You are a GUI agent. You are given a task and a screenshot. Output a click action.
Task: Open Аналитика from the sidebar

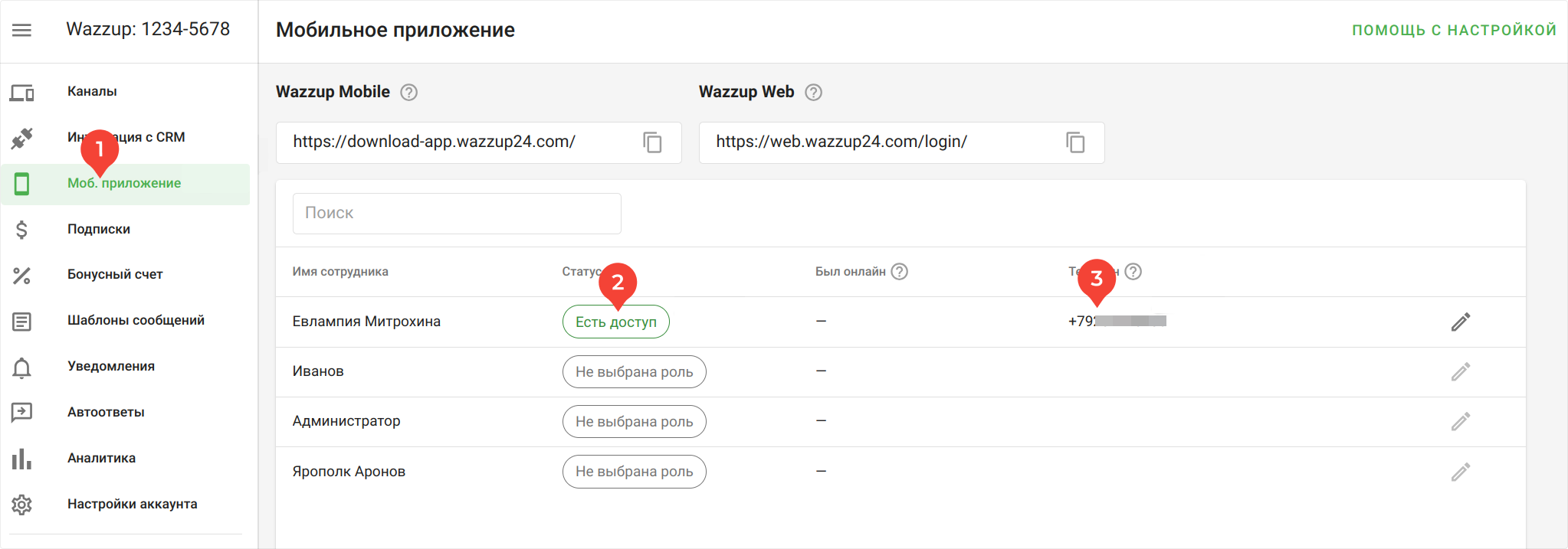tap(101, 458)
